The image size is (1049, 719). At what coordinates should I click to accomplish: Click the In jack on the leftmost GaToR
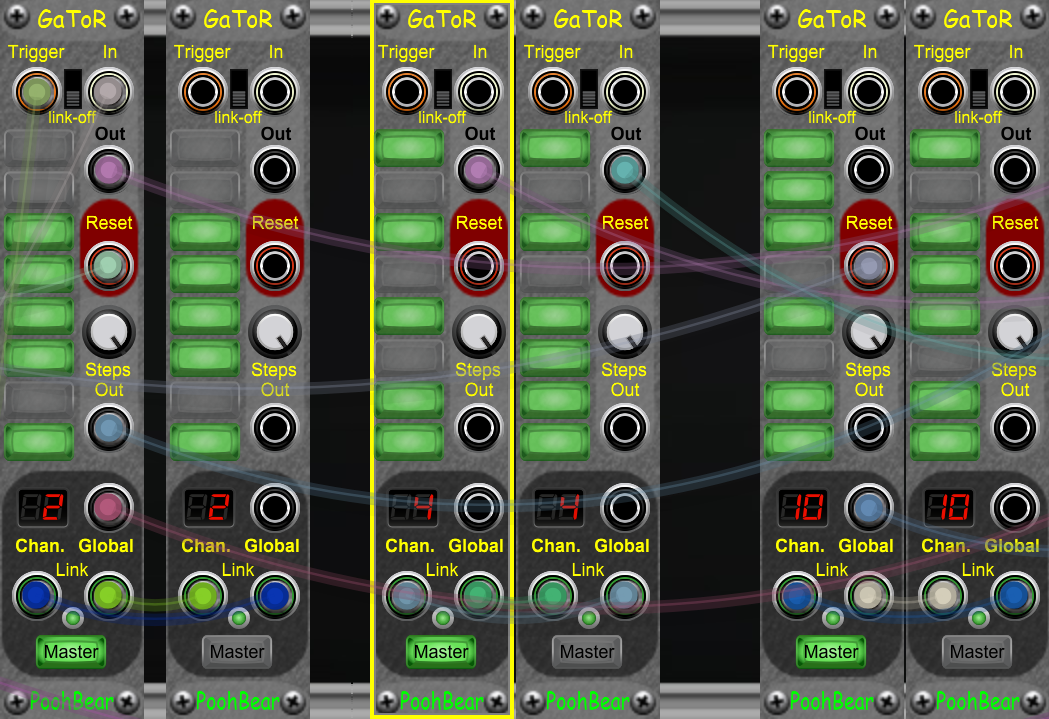[x=107, y=91]
